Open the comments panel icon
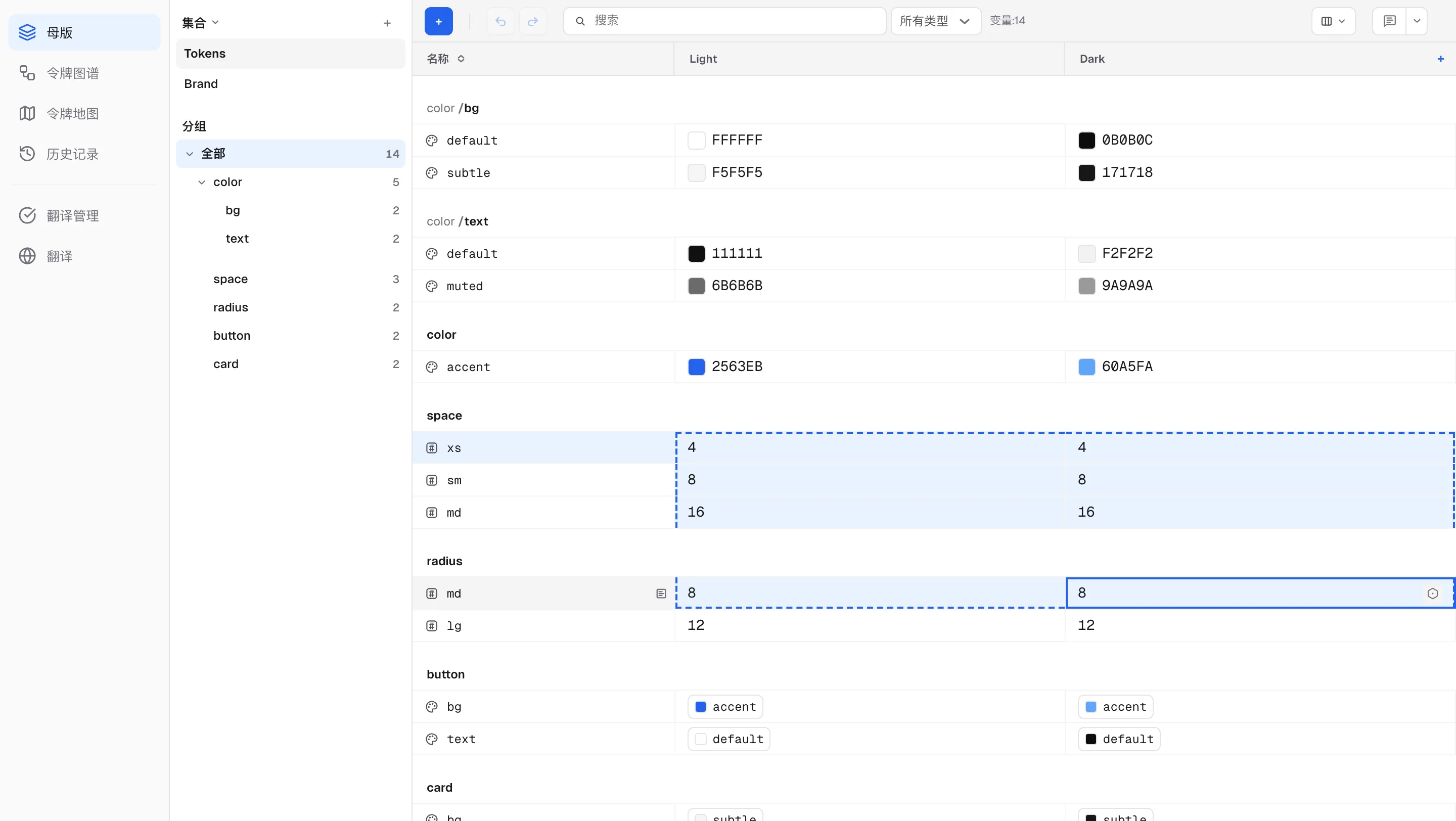The width and height of the screenshot is (1456, 821). 1389,21
